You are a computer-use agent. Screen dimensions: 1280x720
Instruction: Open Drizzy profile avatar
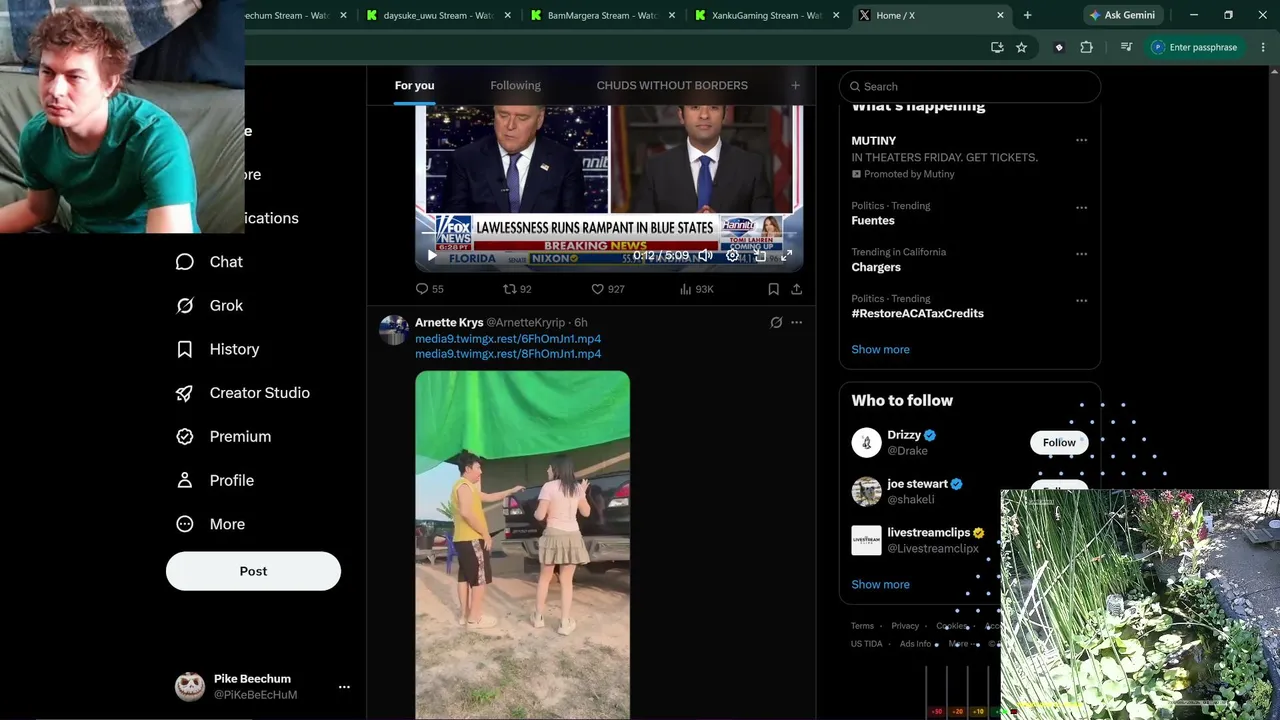[x=866, y=443]
